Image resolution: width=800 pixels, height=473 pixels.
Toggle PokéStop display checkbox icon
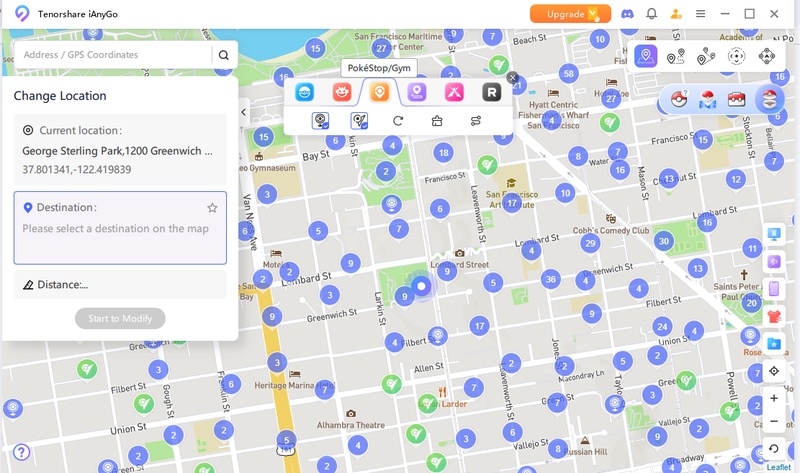coord(321,121)
